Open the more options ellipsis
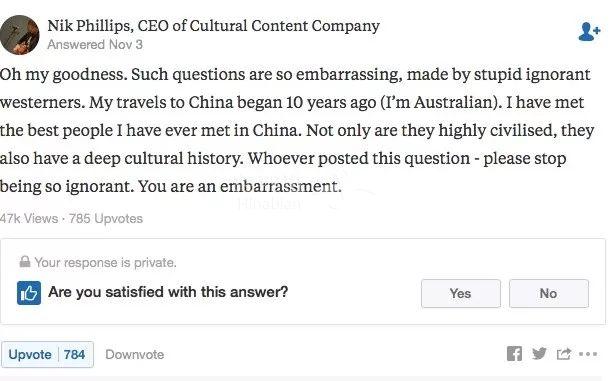Viewport: 613px width, 381px height. pyautogui.click(x=588, y=354)
